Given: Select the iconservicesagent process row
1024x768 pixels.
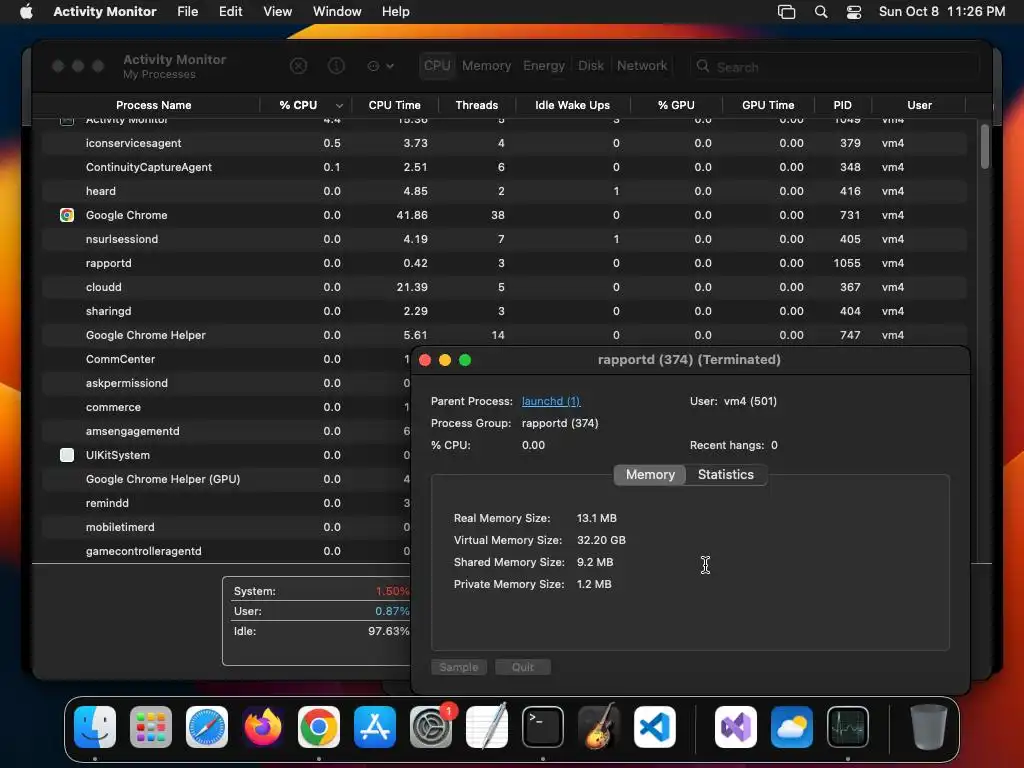Looking at the screenshot, I should click(x=504, y=143).
